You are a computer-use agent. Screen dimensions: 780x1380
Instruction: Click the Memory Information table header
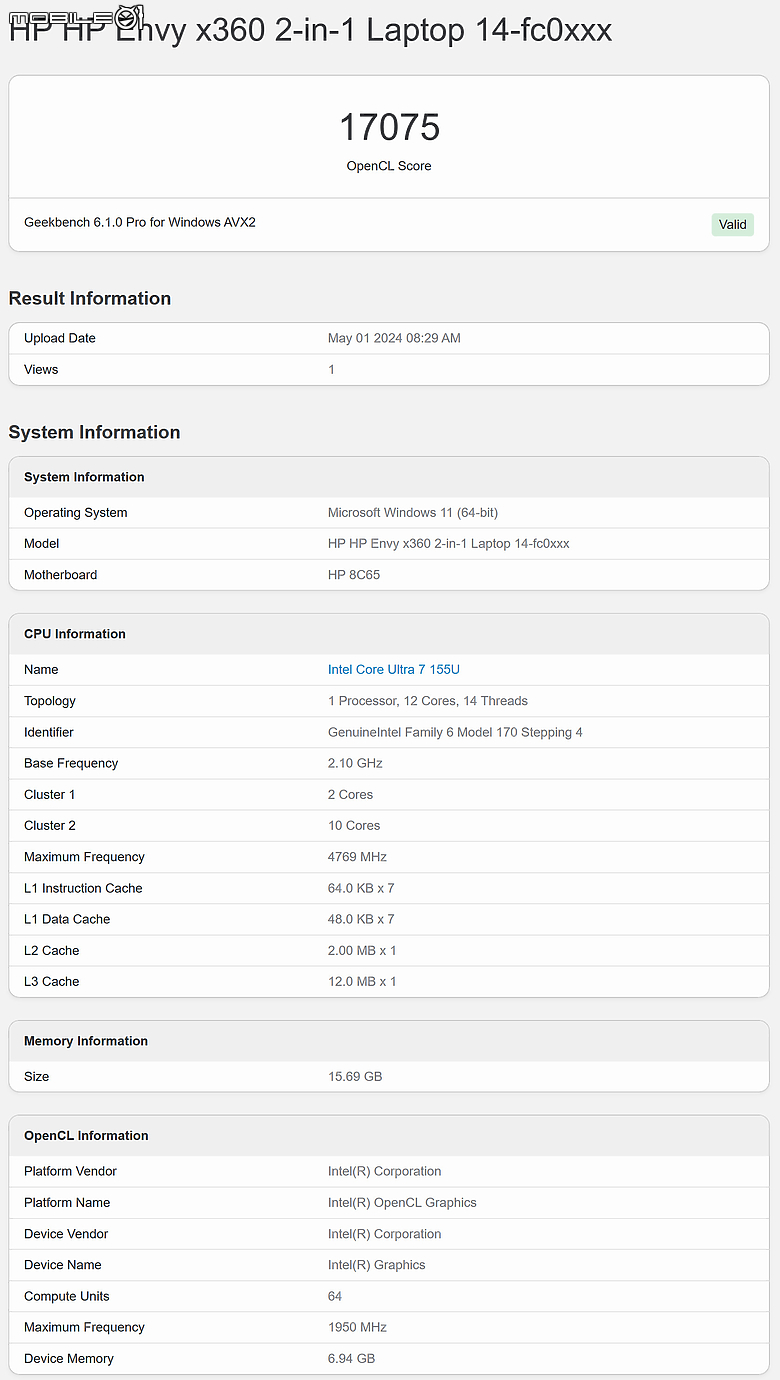[x=86, y=1041]
